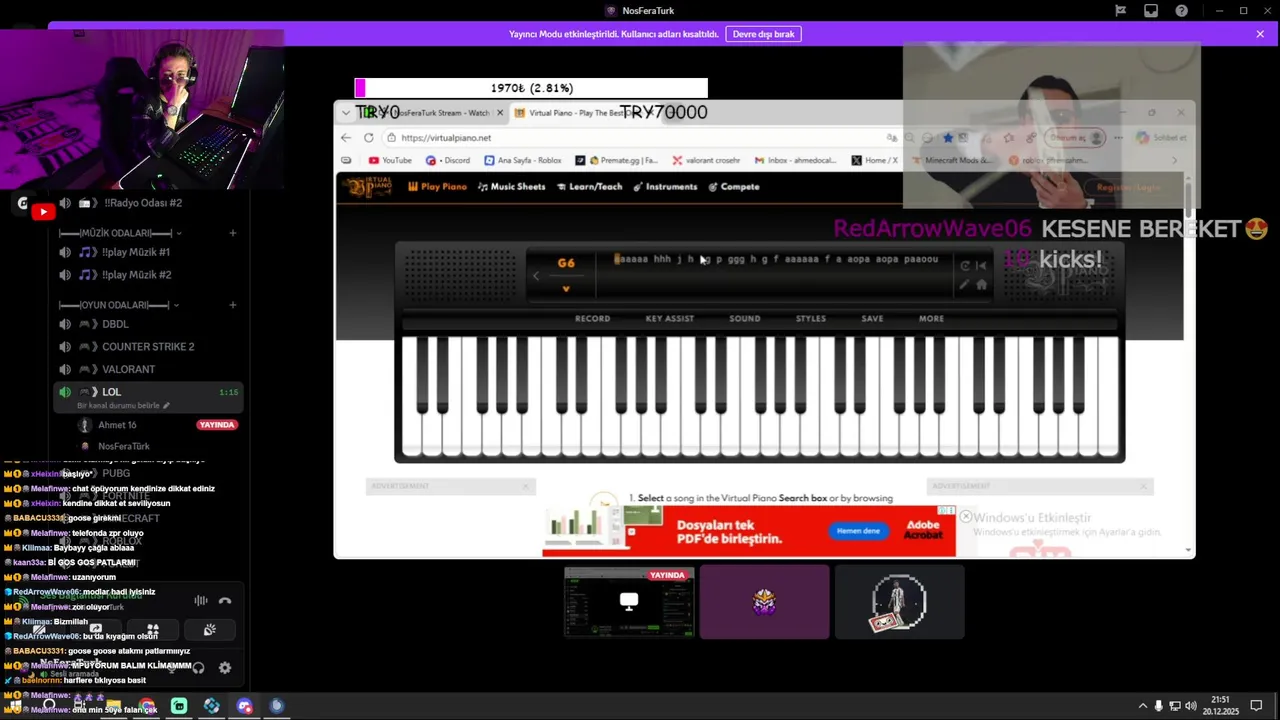This screenshot has height=720, width=1280.
Task: Open the Discord bookmark
Action: 448,160
